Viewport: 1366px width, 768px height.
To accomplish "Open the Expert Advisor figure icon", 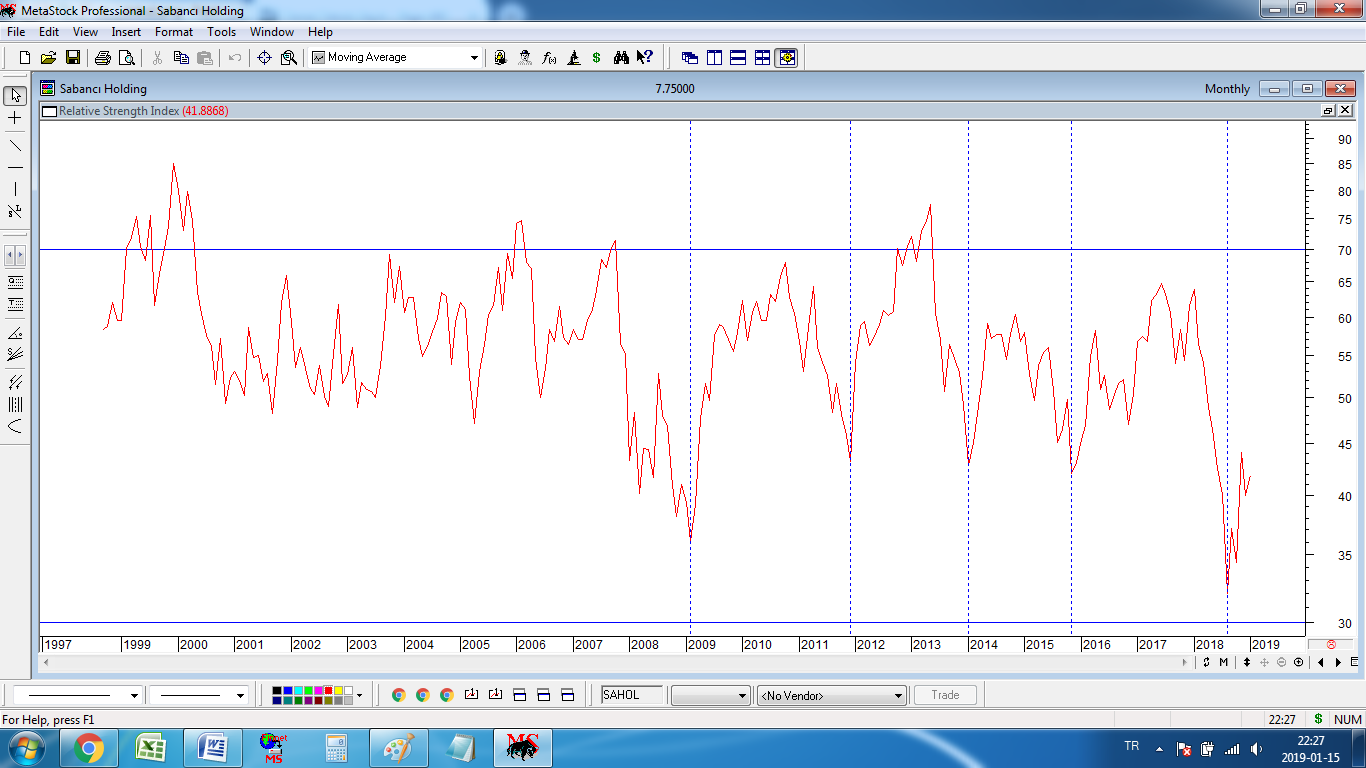I will [x=525, y=58].
